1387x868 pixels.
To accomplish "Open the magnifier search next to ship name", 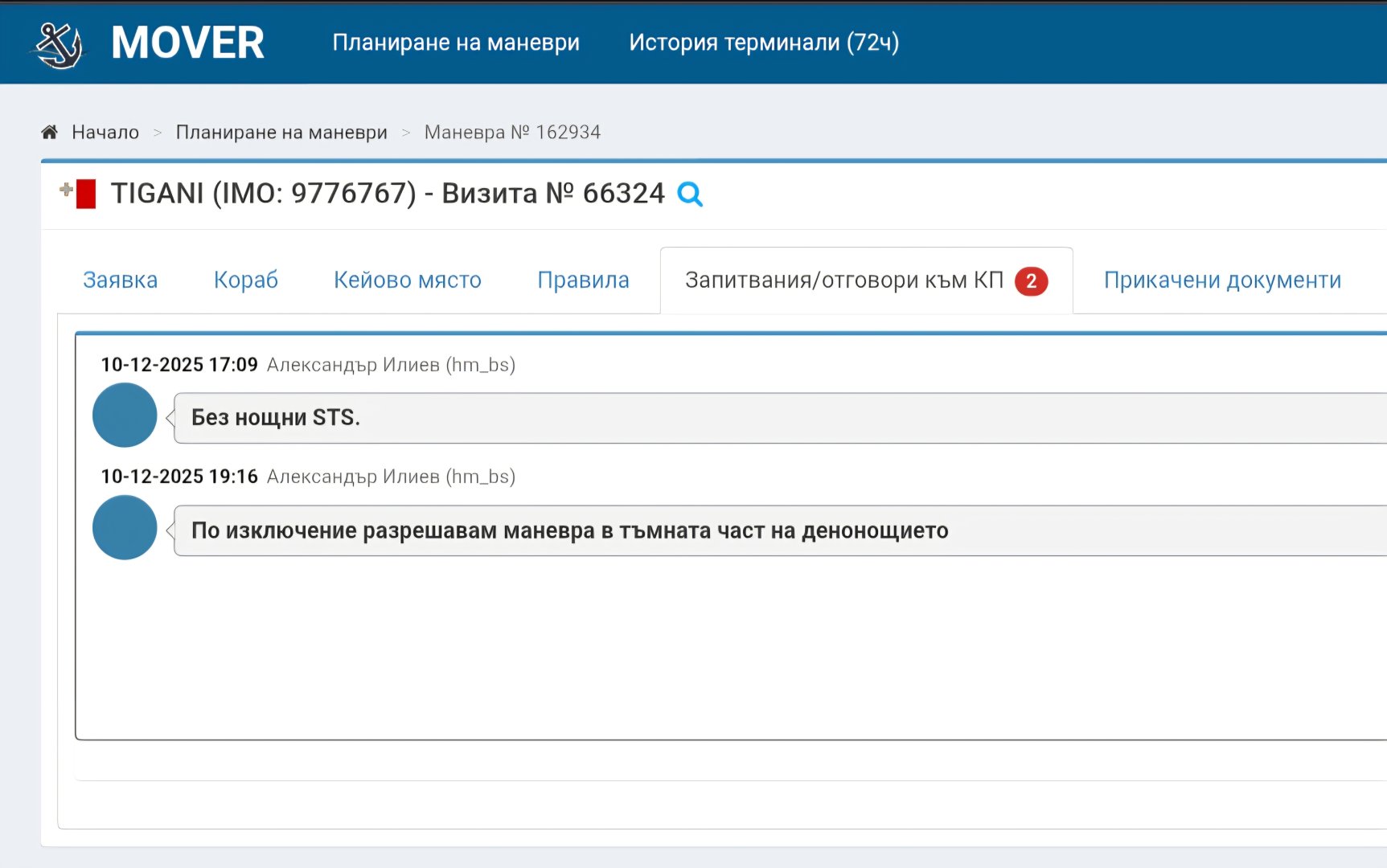I will pyautogui.click(x=690, y=194).
